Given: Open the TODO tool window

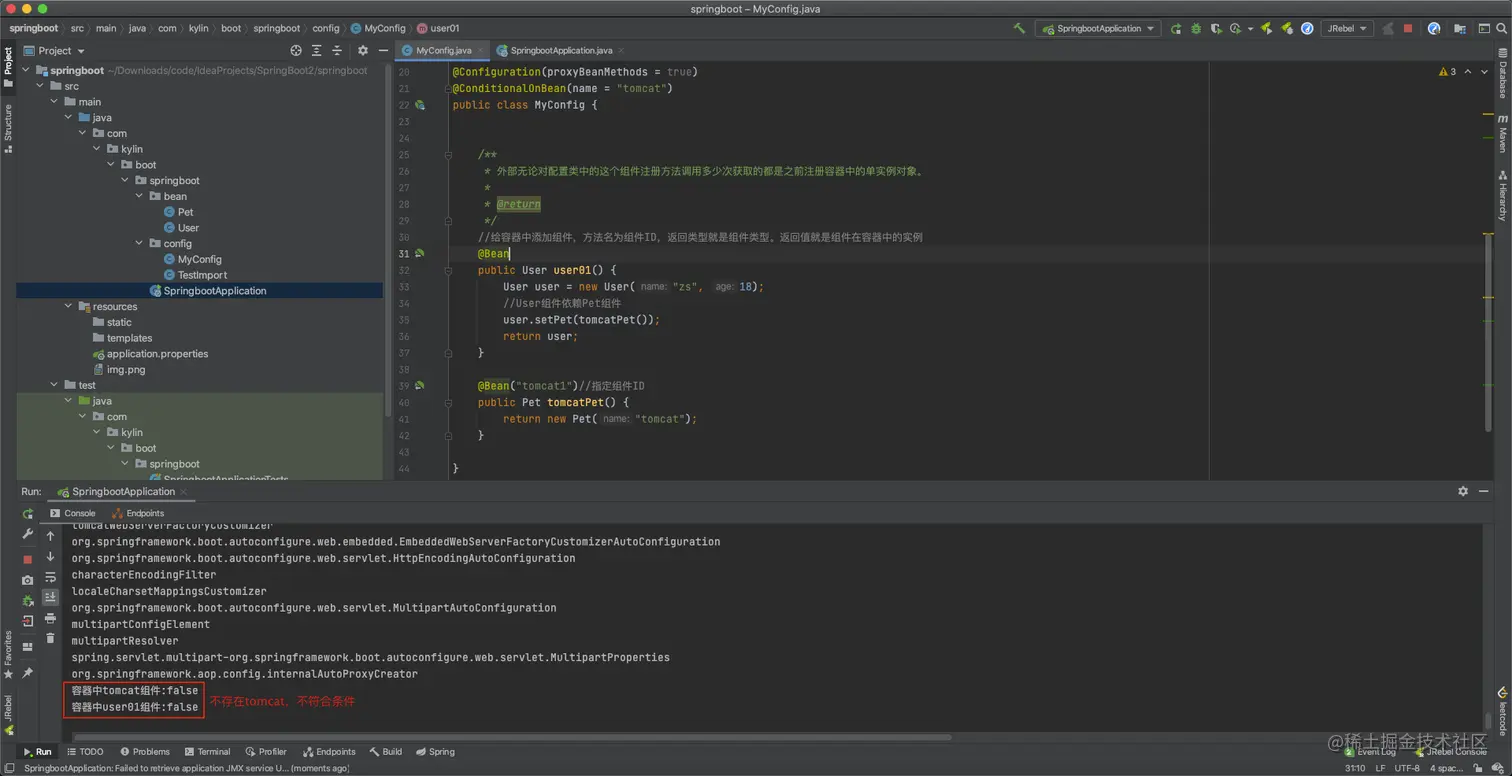Looking at the screenshot, I should click(85, 752).
